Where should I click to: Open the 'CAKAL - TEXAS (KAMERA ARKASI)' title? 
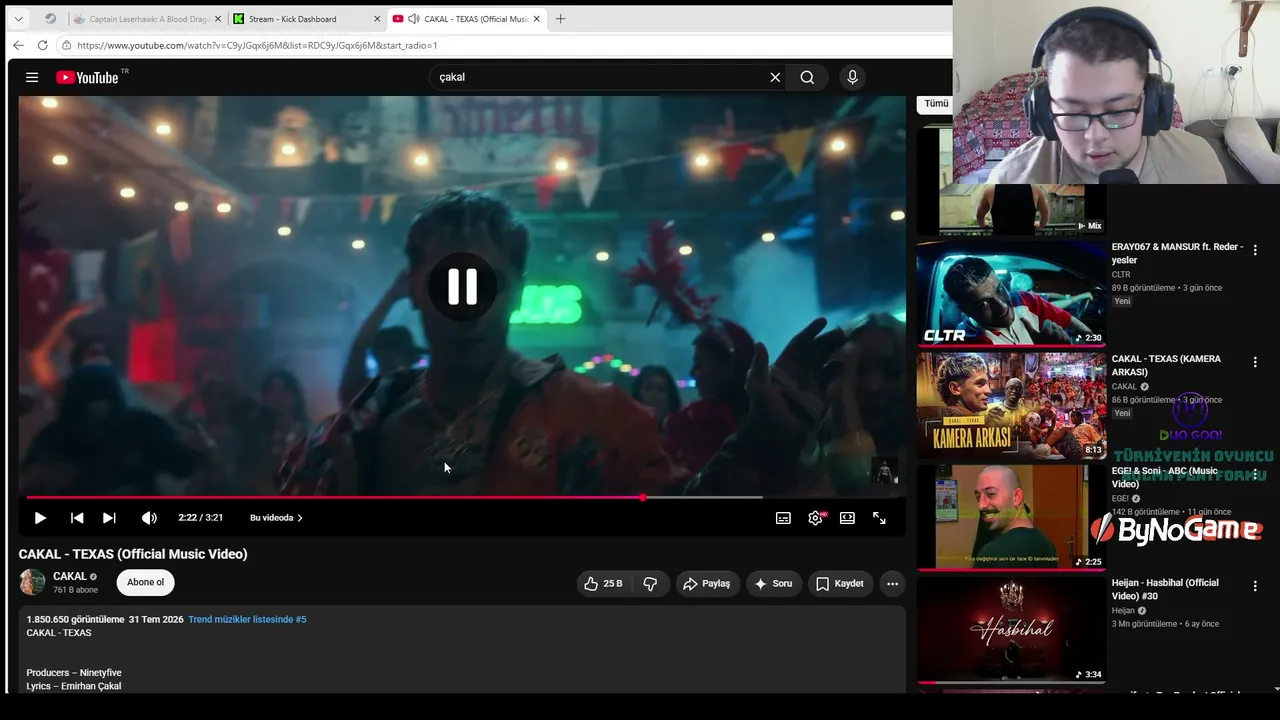coord(1166,365)
